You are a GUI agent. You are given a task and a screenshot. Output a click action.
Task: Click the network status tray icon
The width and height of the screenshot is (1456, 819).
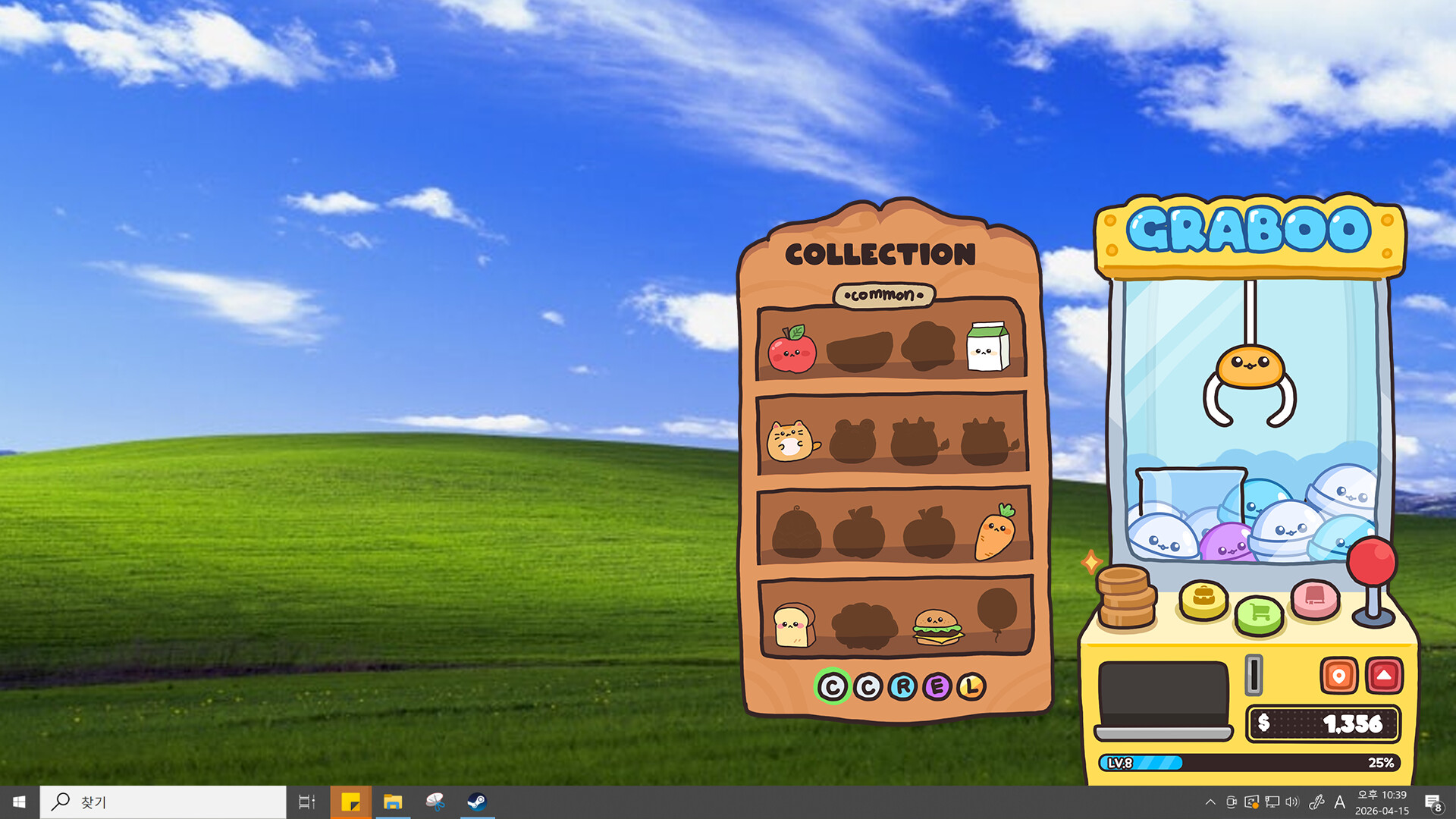1272,802
